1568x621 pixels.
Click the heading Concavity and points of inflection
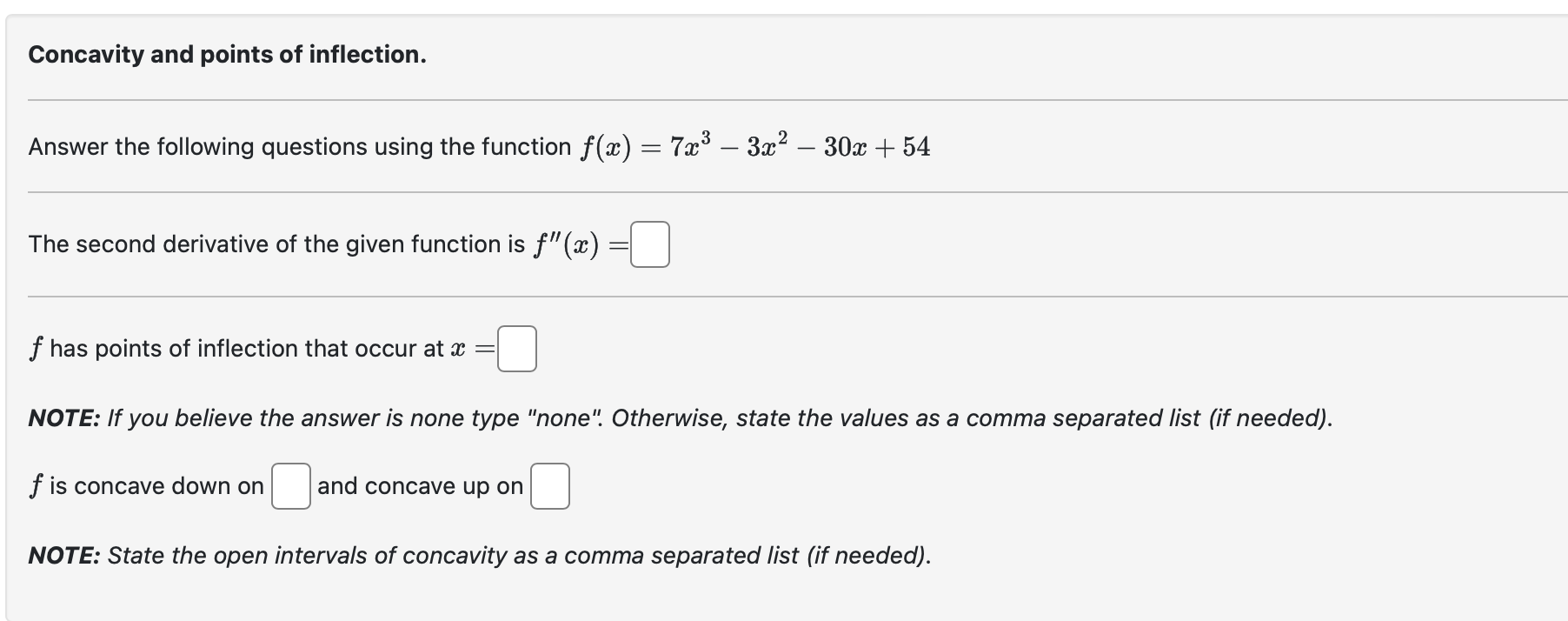point(226,55)
